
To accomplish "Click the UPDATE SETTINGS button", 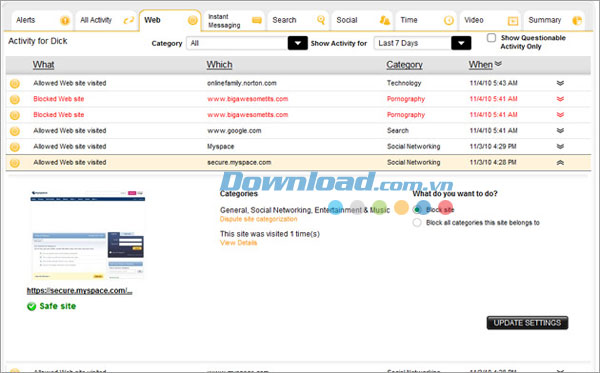I will point(527,323).
